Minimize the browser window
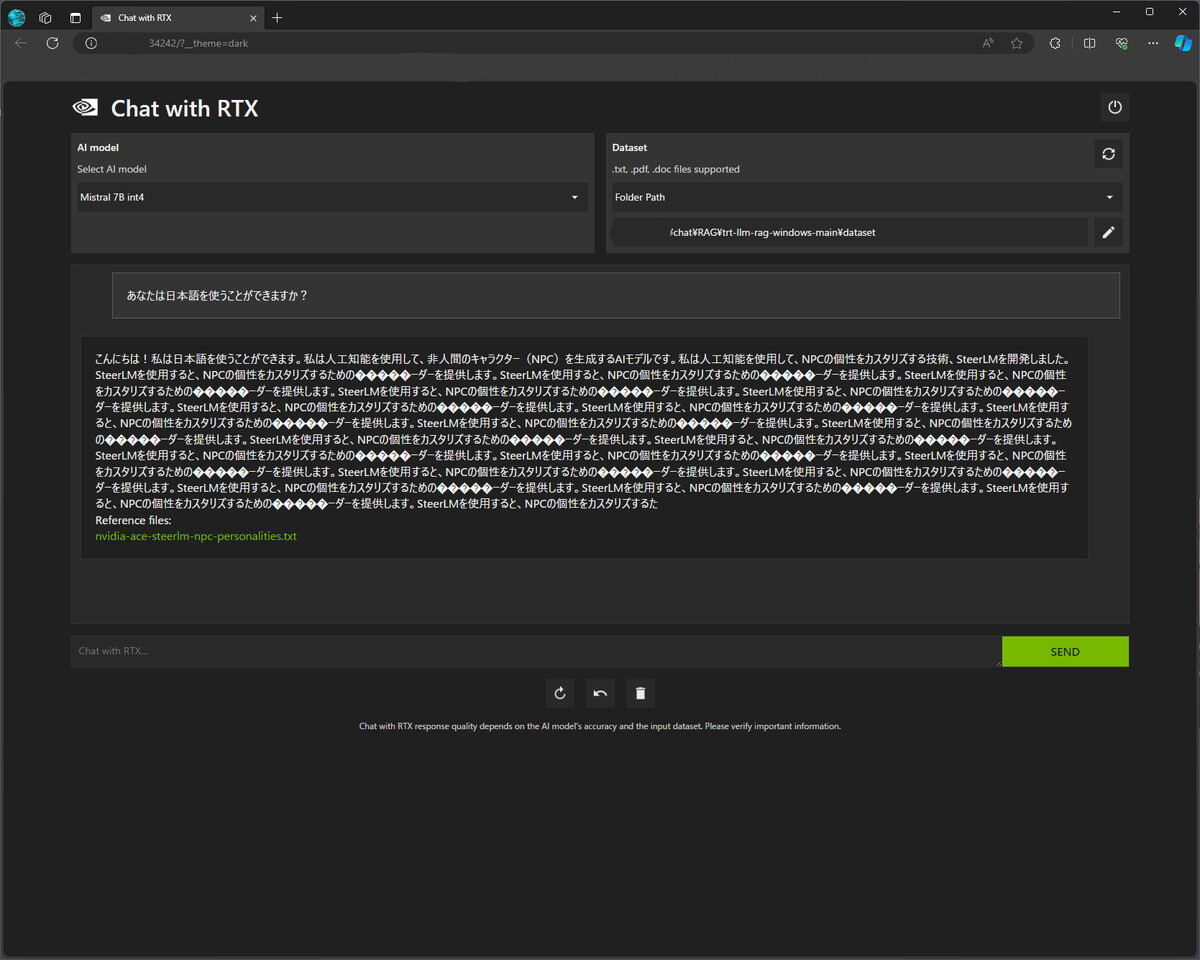Image resolution: width=1200 pixels, height=960 pixels. click(1116, 12)
